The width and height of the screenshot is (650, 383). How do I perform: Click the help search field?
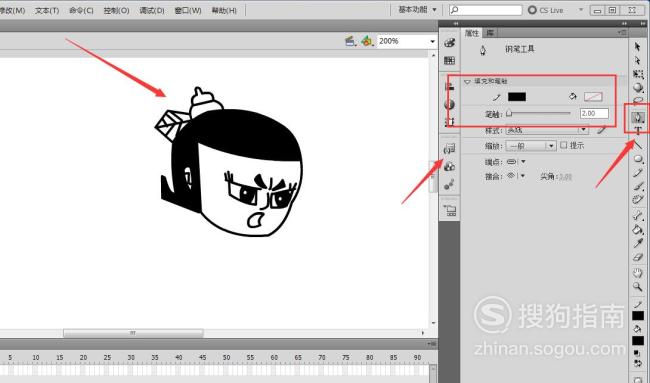(x=485, y=10)
